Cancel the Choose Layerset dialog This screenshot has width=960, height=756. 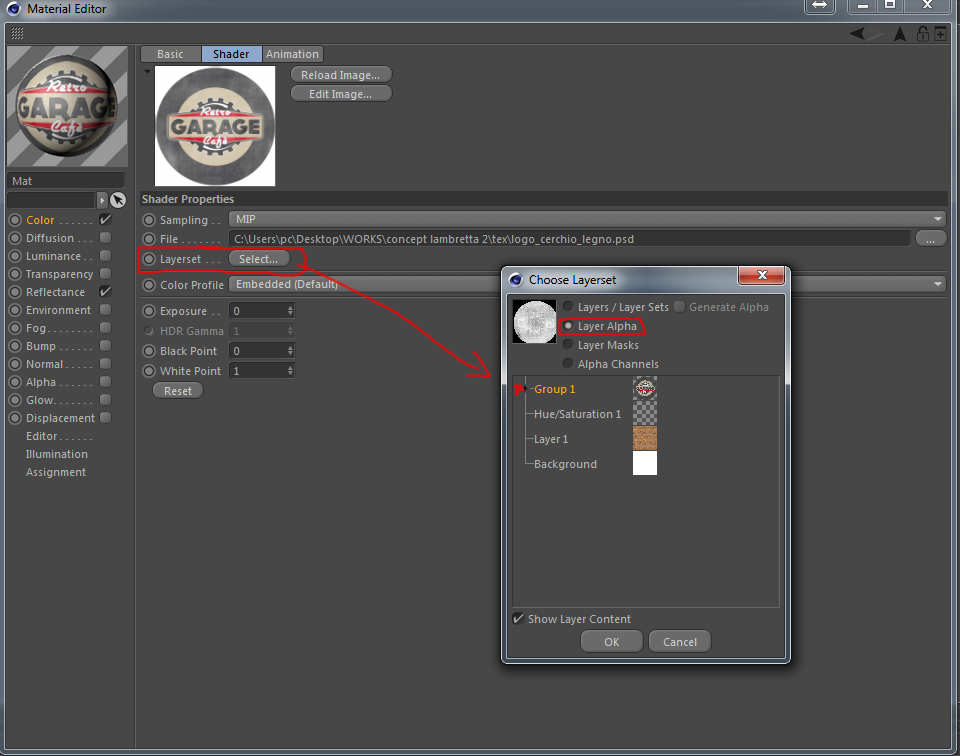(680, 642)
